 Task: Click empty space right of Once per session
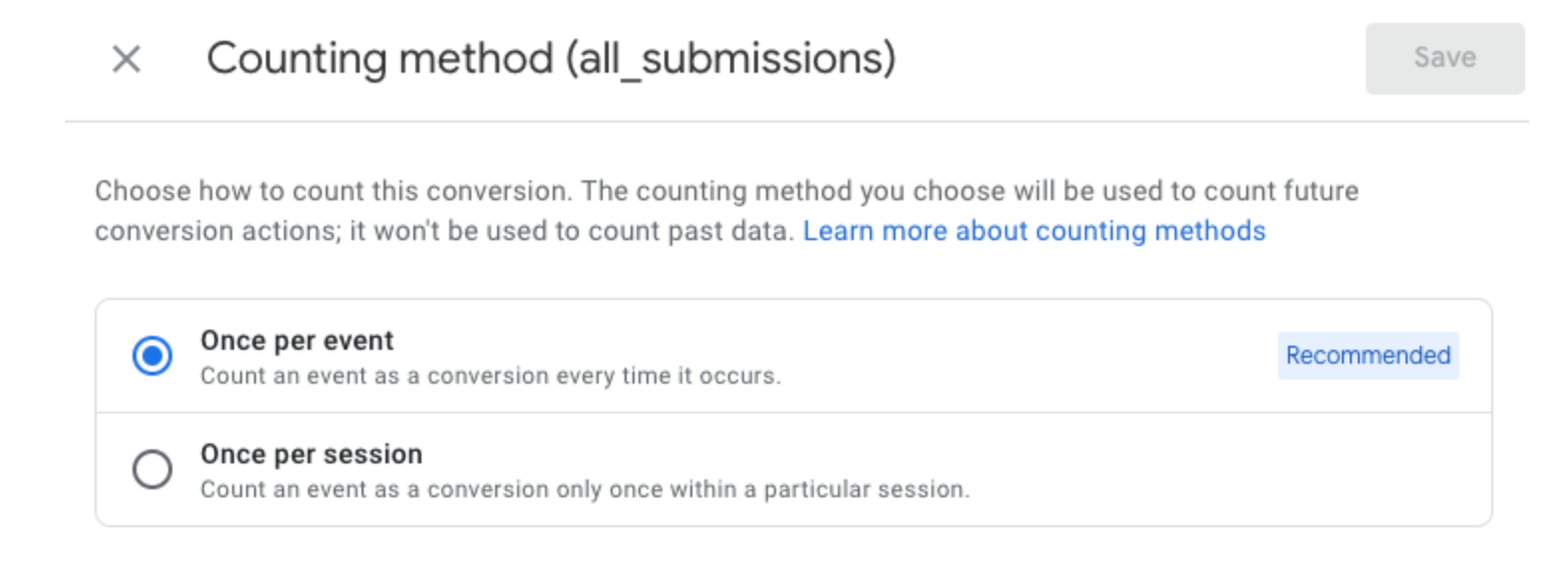pyautogui.click(x=1195, y=469)
